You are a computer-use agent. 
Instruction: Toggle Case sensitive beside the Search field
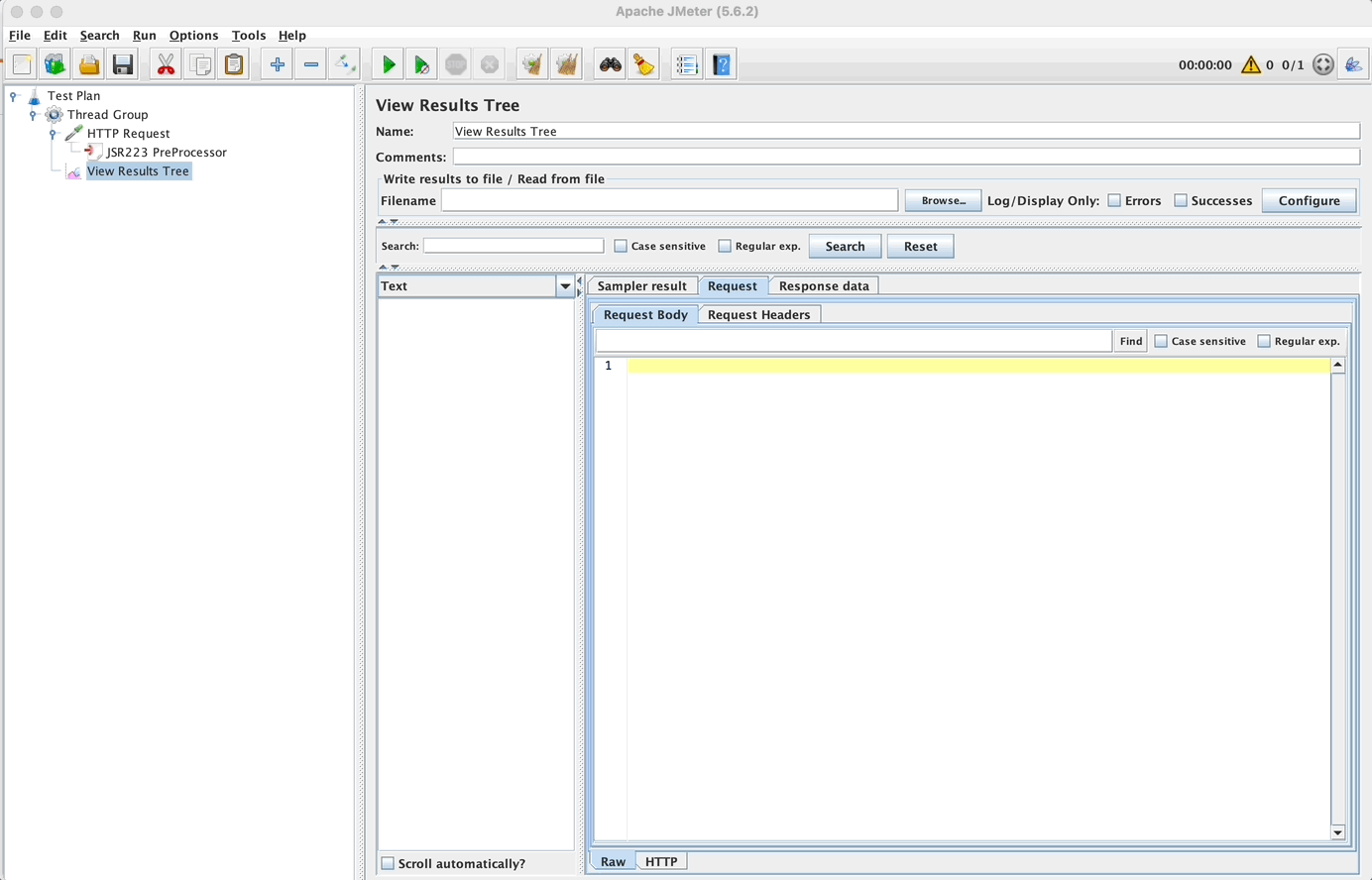pyautogui.click(x=621, y=247)
